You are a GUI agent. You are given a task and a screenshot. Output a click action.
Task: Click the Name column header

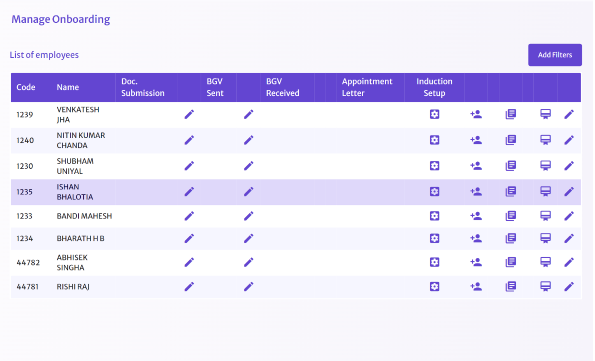click(68, 87)
